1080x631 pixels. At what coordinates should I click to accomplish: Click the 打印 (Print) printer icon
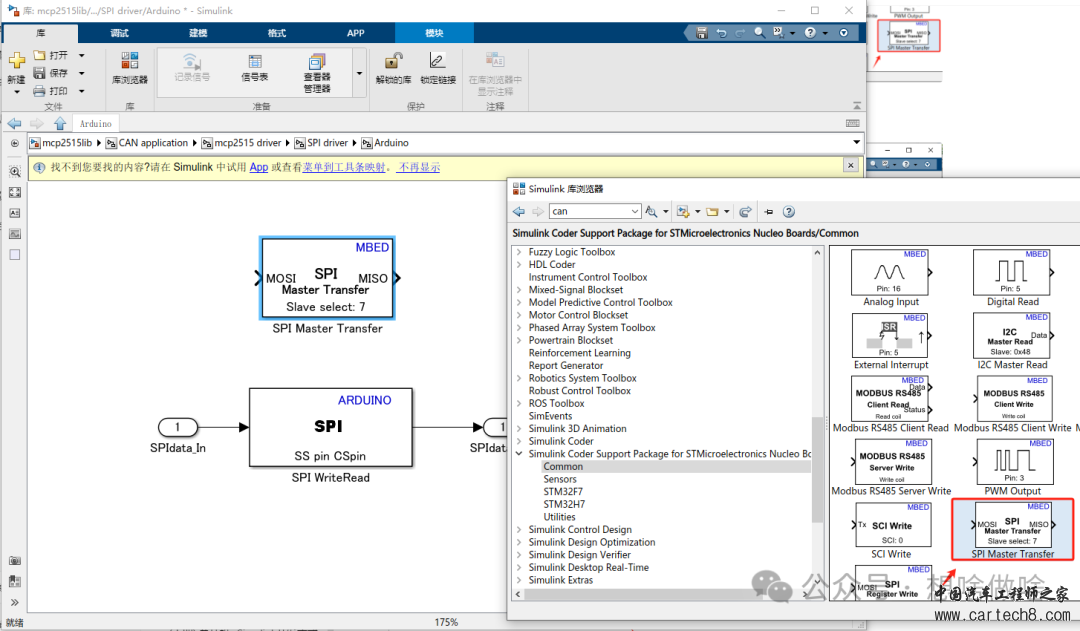click(39, 91)
